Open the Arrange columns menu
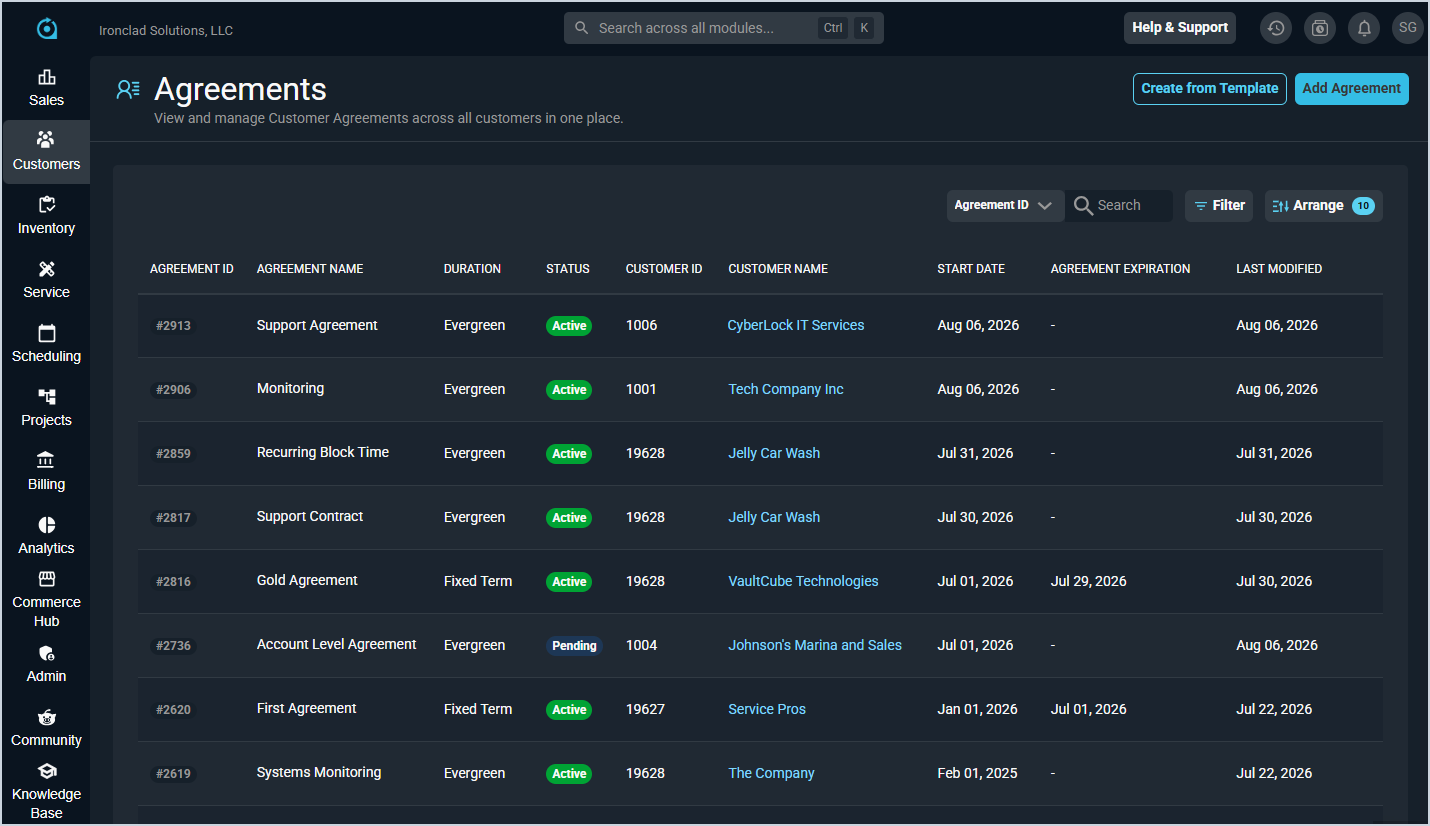Viewport: 1430px width, 826px height. (x=1323, y=206)
